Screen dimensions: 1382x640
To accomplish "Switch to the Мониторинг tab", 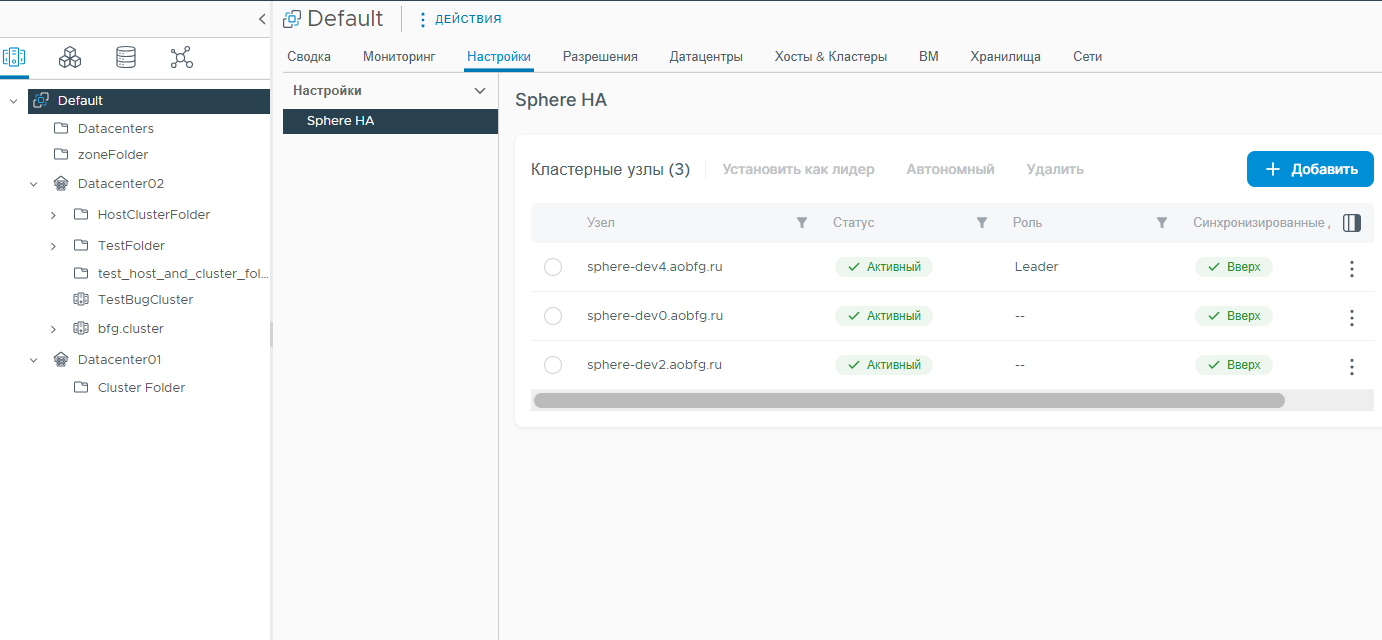I will coord(399,57).
